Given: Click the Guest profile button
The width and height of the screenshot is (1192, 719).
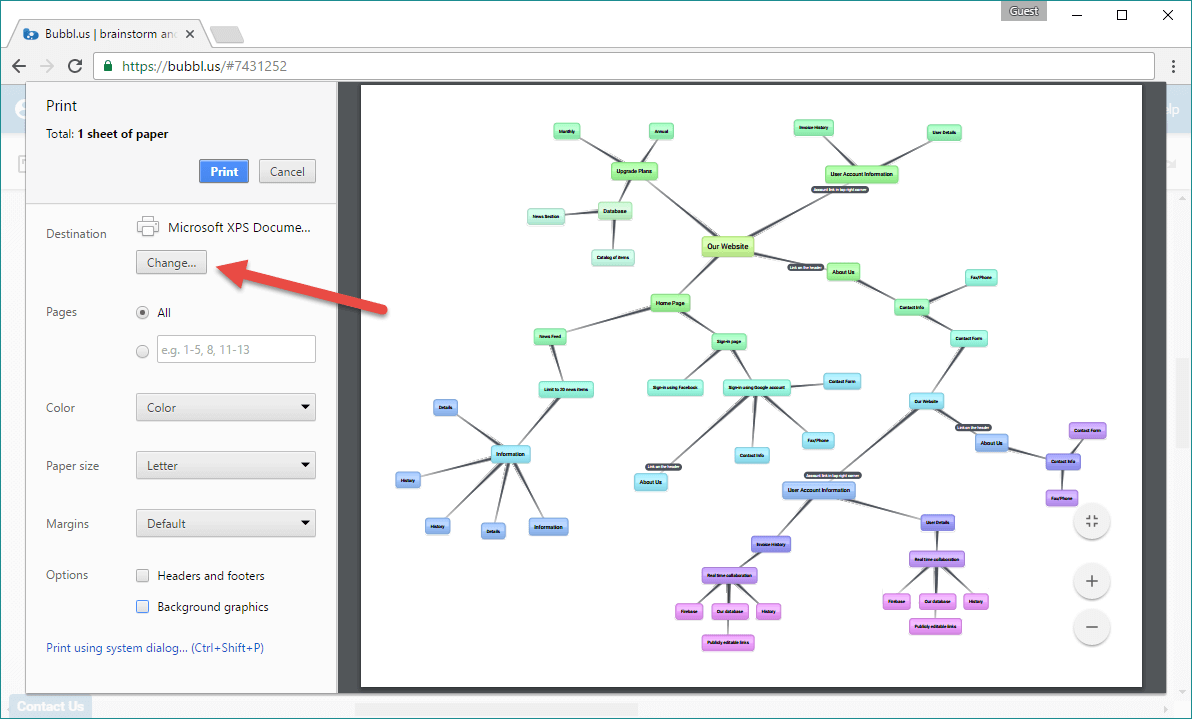Looking at the screenshot, I should pos(1023,11).
